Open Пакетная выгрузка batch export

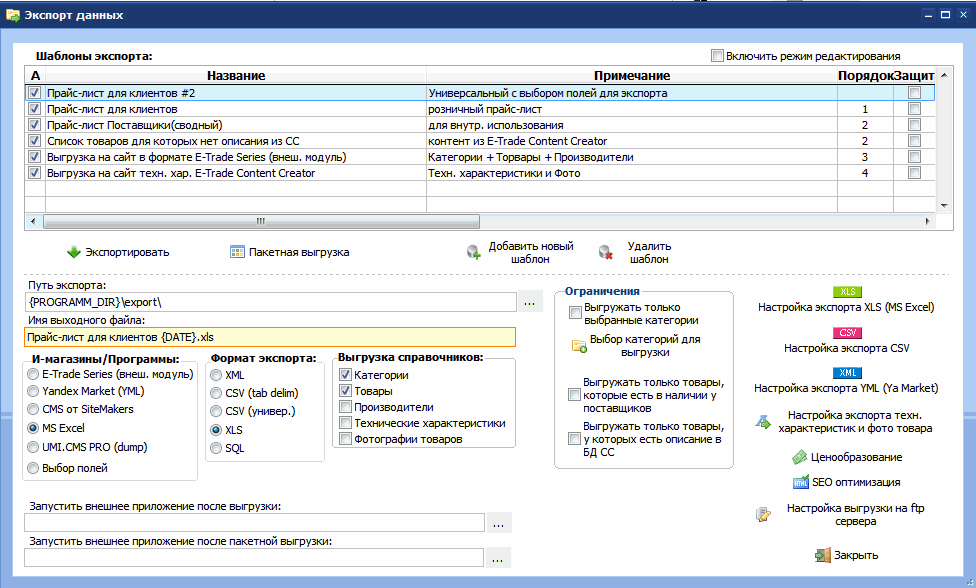click(299, 252)
